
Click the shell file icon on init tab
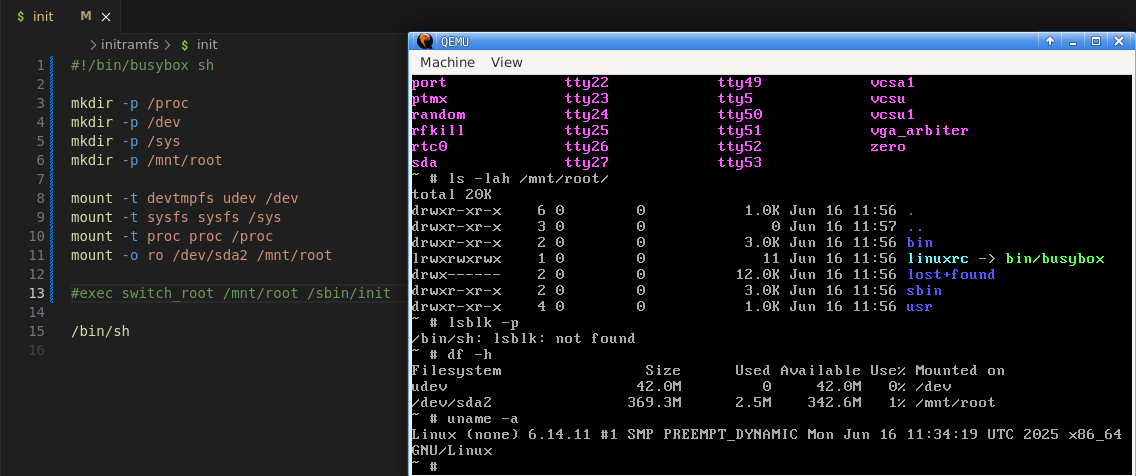pyautogui.click(x=21, y=16)
